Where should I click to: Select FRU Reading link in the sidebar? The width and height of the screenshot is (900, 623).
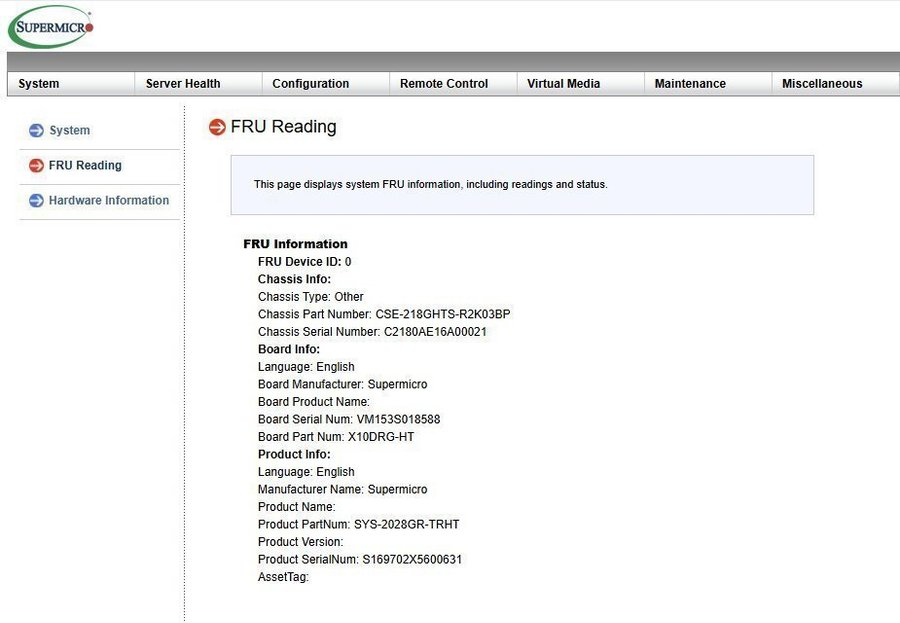tap(85, 166)
